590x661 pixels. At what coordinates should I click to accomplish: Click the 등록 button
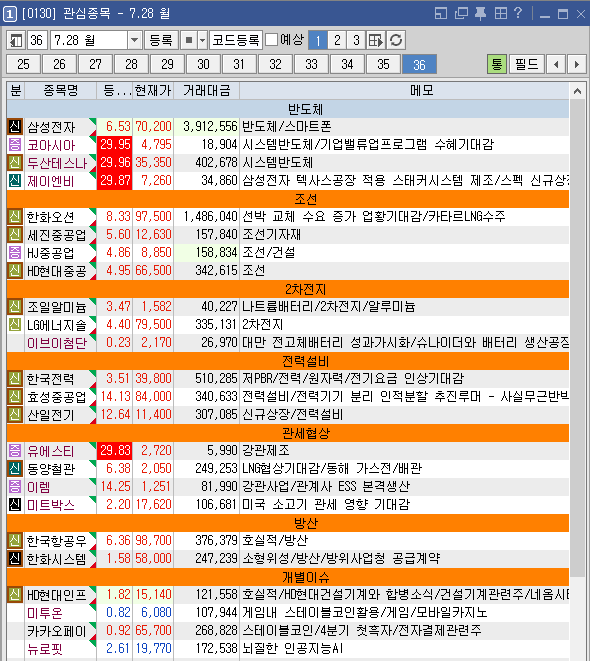(161, 40)
